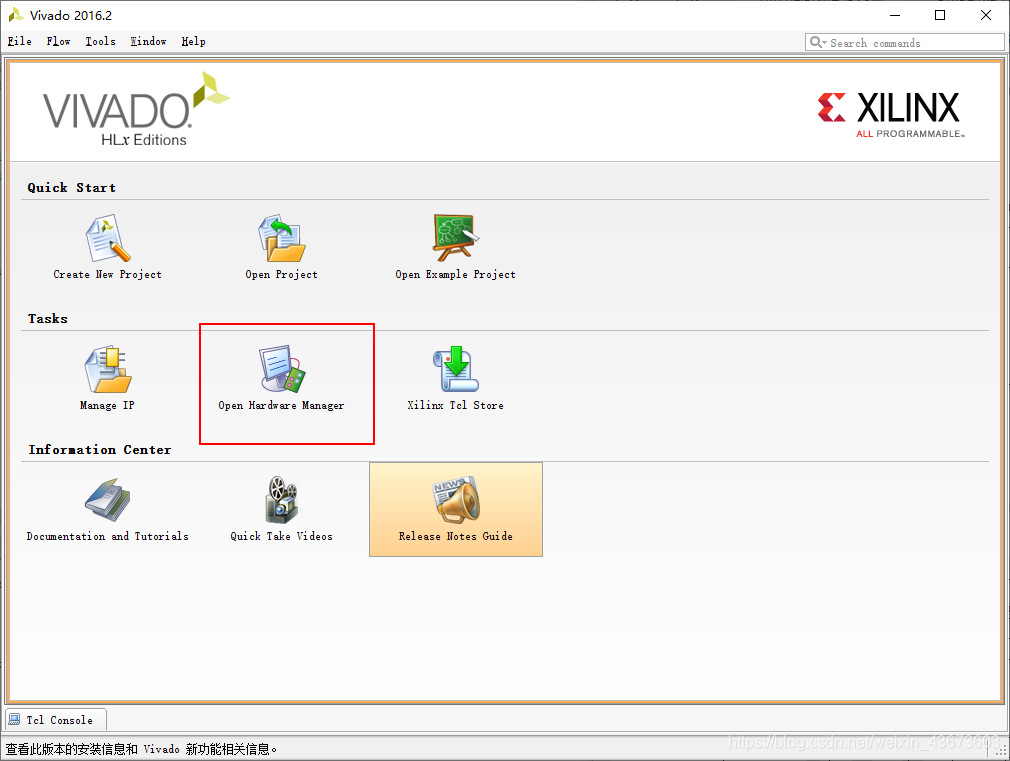Viewport: 1010px width, 761px height.
Task: Click the Documentation and Tutorials book icon
Action: (x=108, y=500)
